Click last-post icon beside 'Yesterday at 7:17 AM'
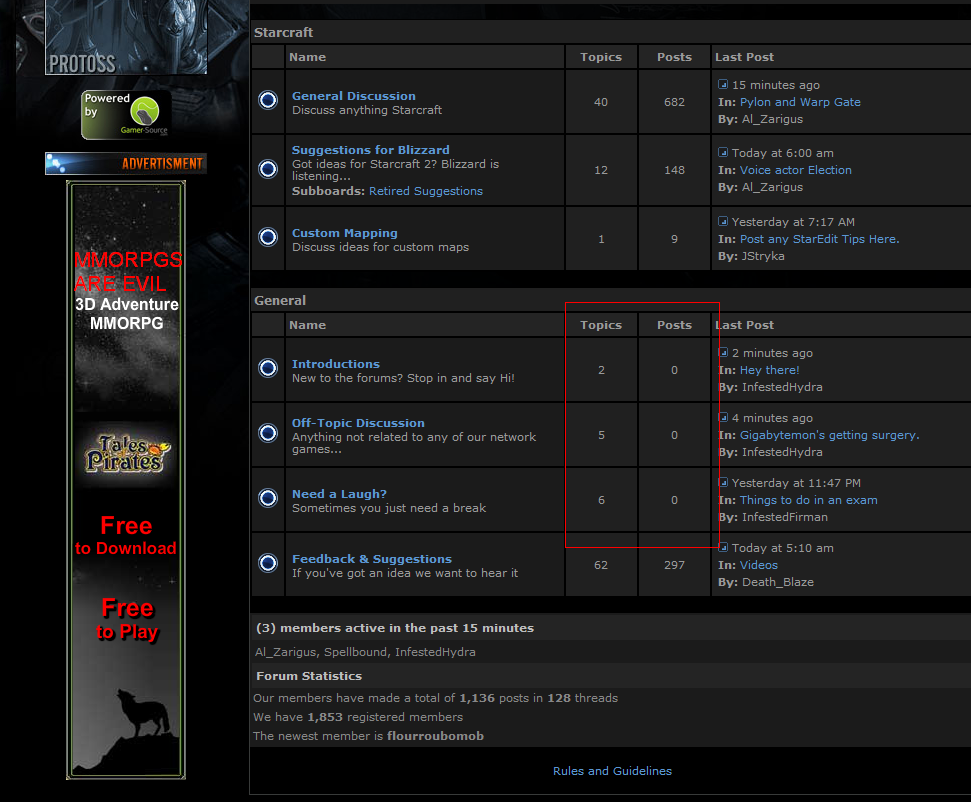Viewport: 971px width, 802px height. [723, 221]
